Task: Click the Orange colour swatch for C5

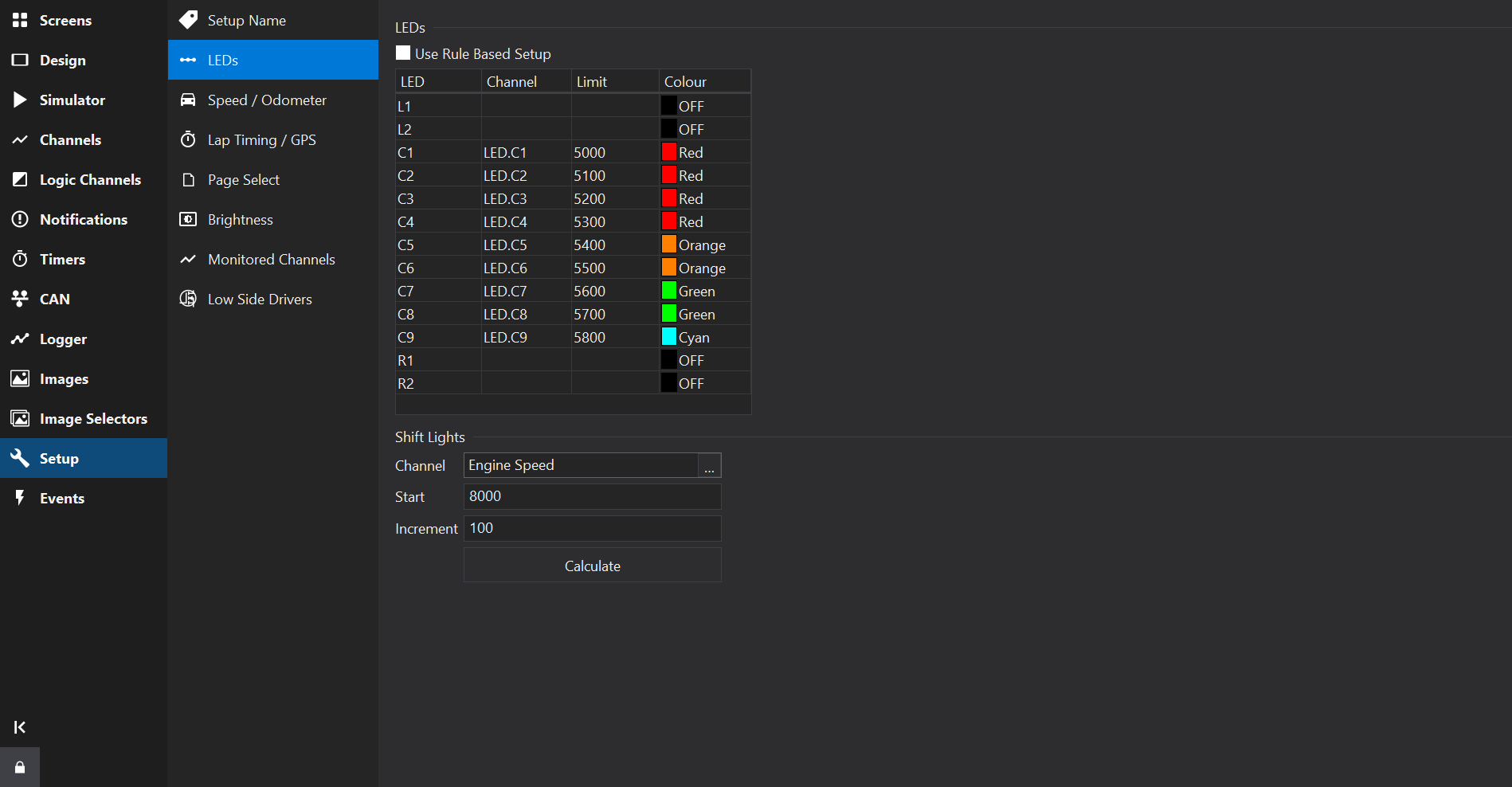Action: (x=669, y=245)
